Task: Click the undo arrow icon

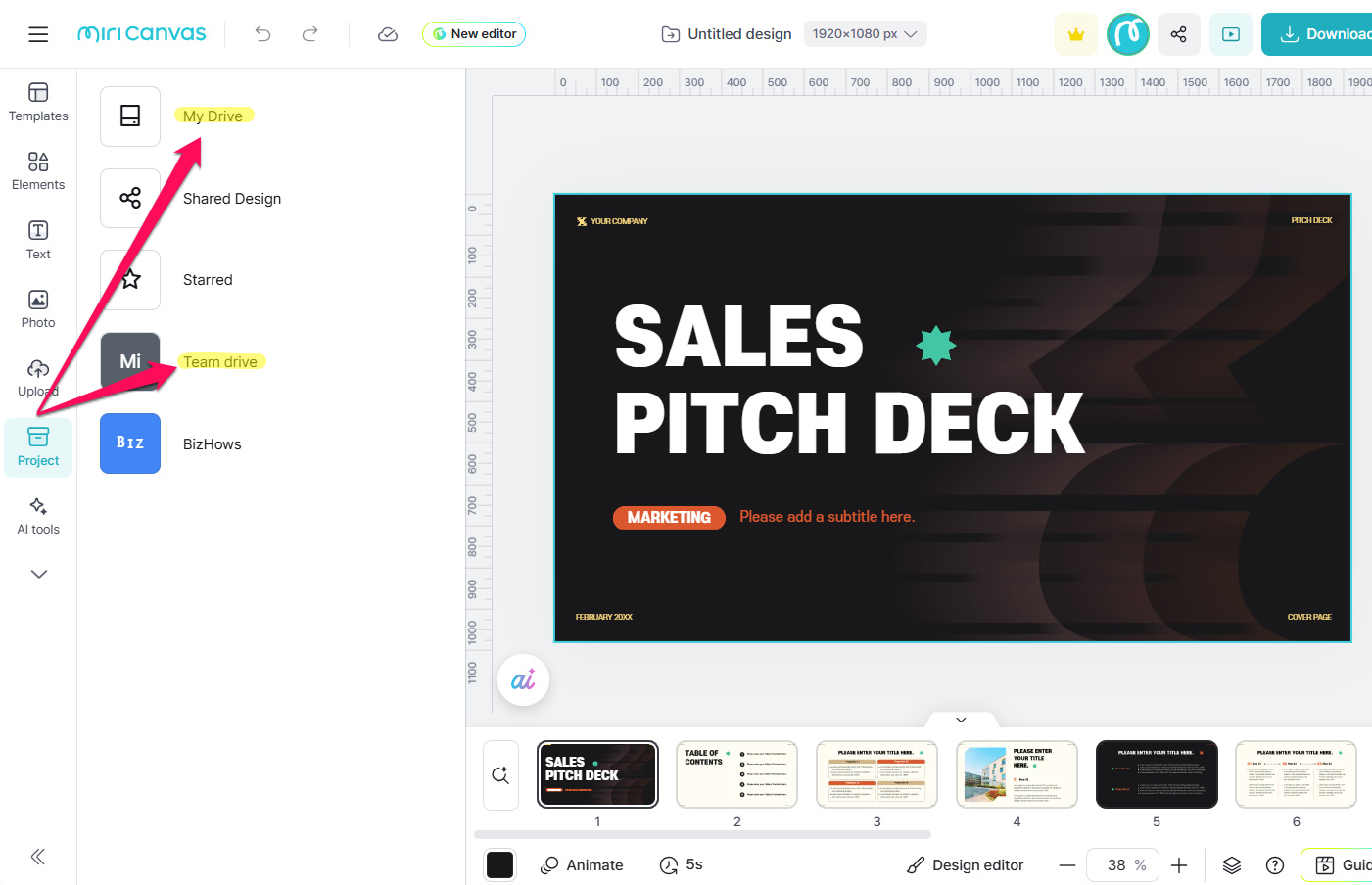Action: coord(262,34)
